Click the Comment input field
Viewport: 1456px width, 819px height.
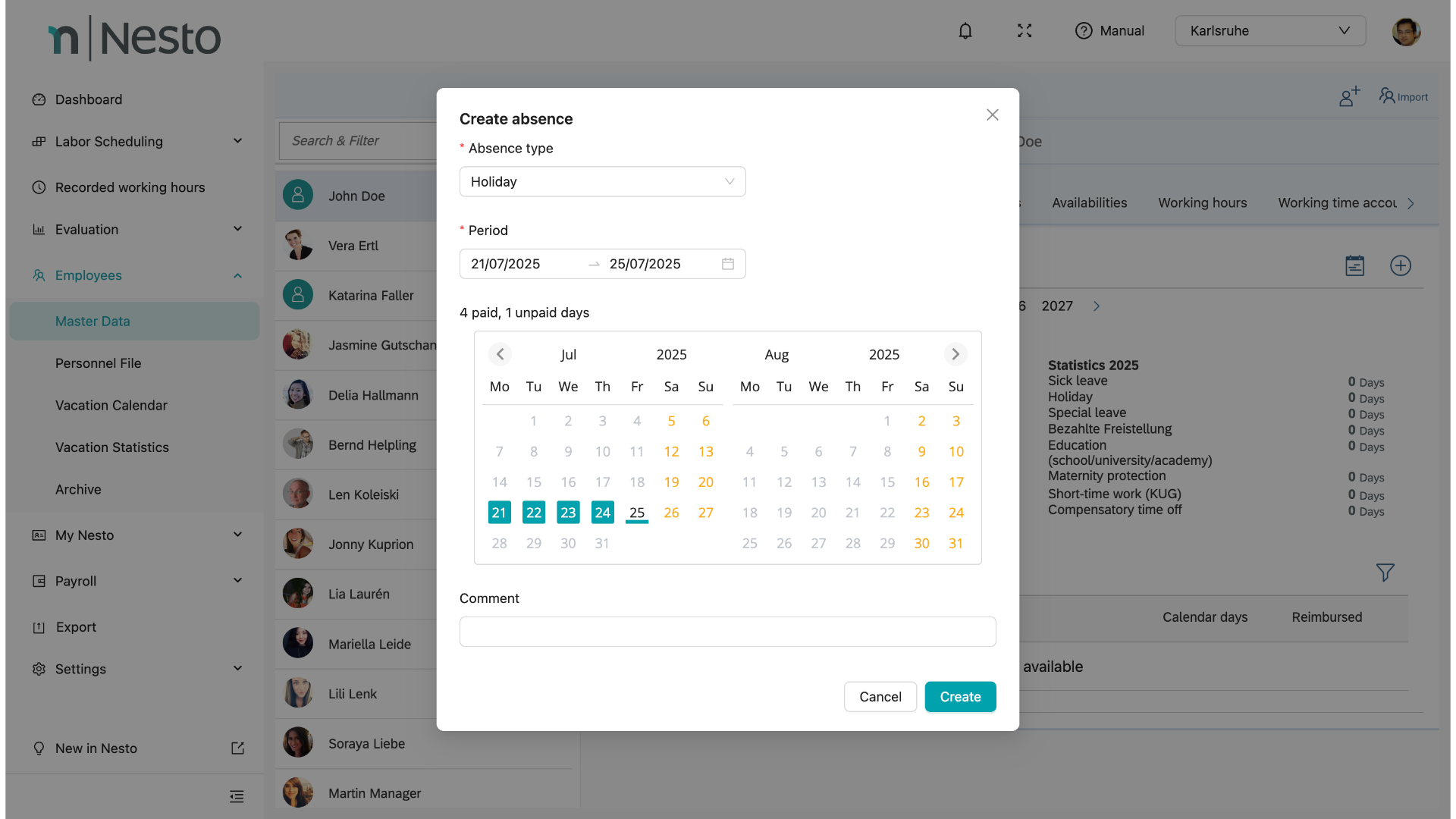coord(727,632)
